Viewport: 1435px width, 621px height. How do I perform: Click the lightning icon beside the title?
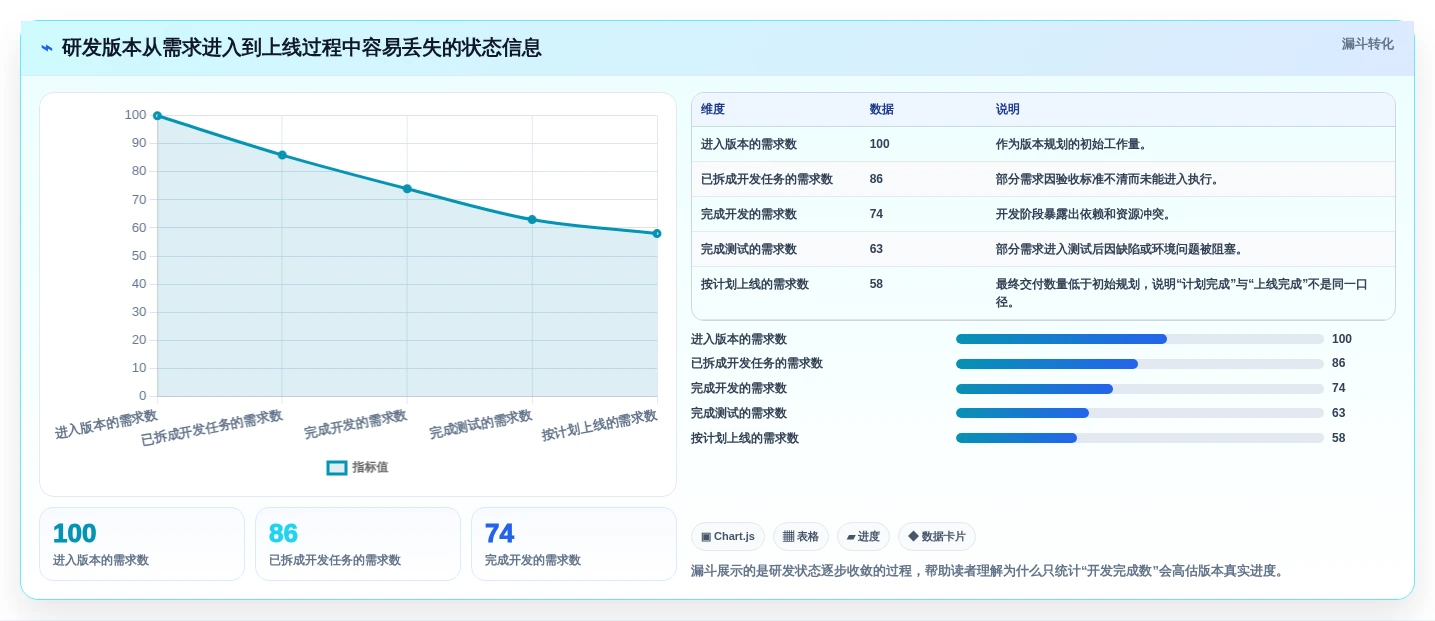(x=47, y=48)
